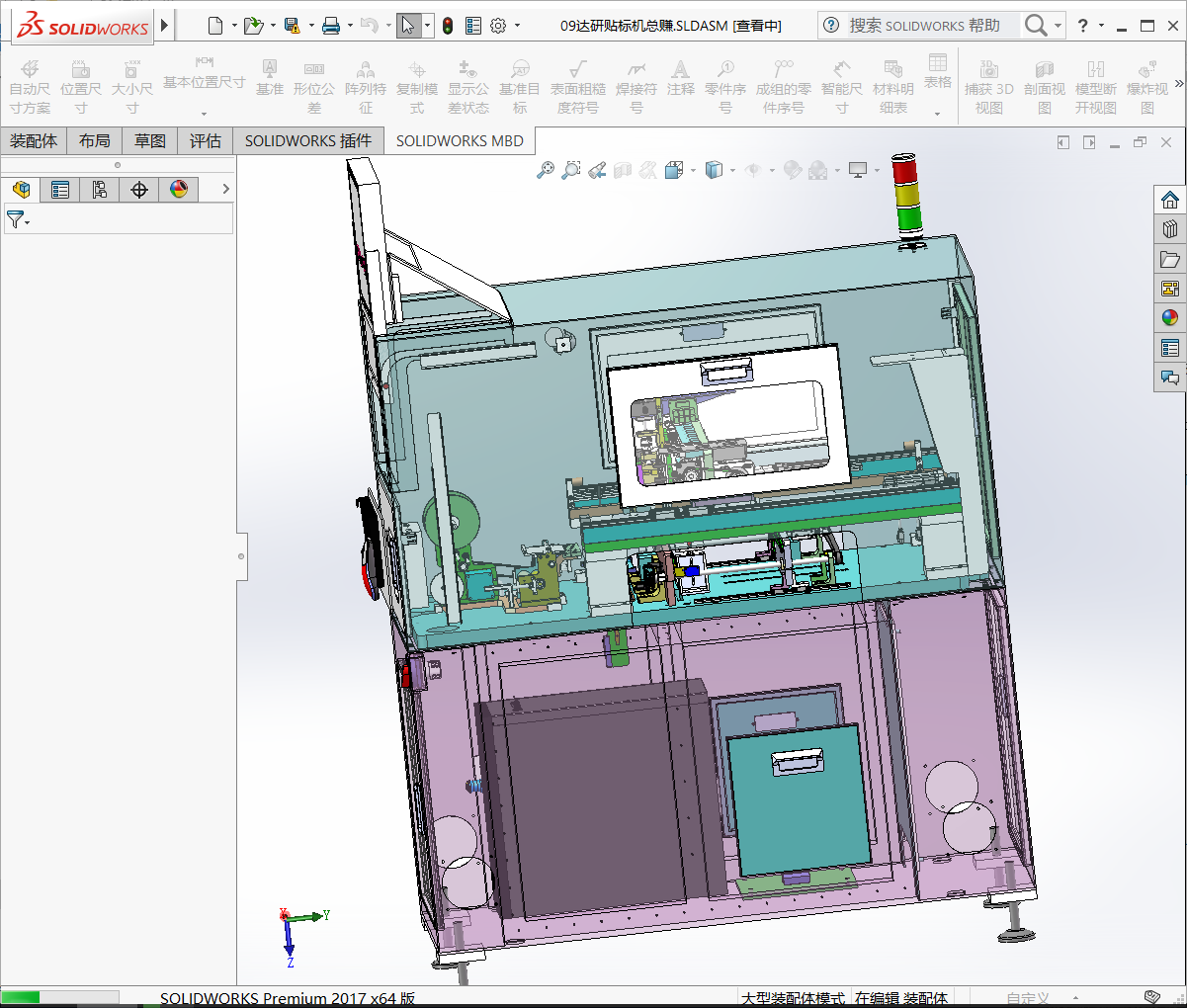Screen dimensions: 1187x1008
Task: Open SOLIDWORKS Resources home icon in task pane
Action: pyautogui.click(x=1170, y=200)
